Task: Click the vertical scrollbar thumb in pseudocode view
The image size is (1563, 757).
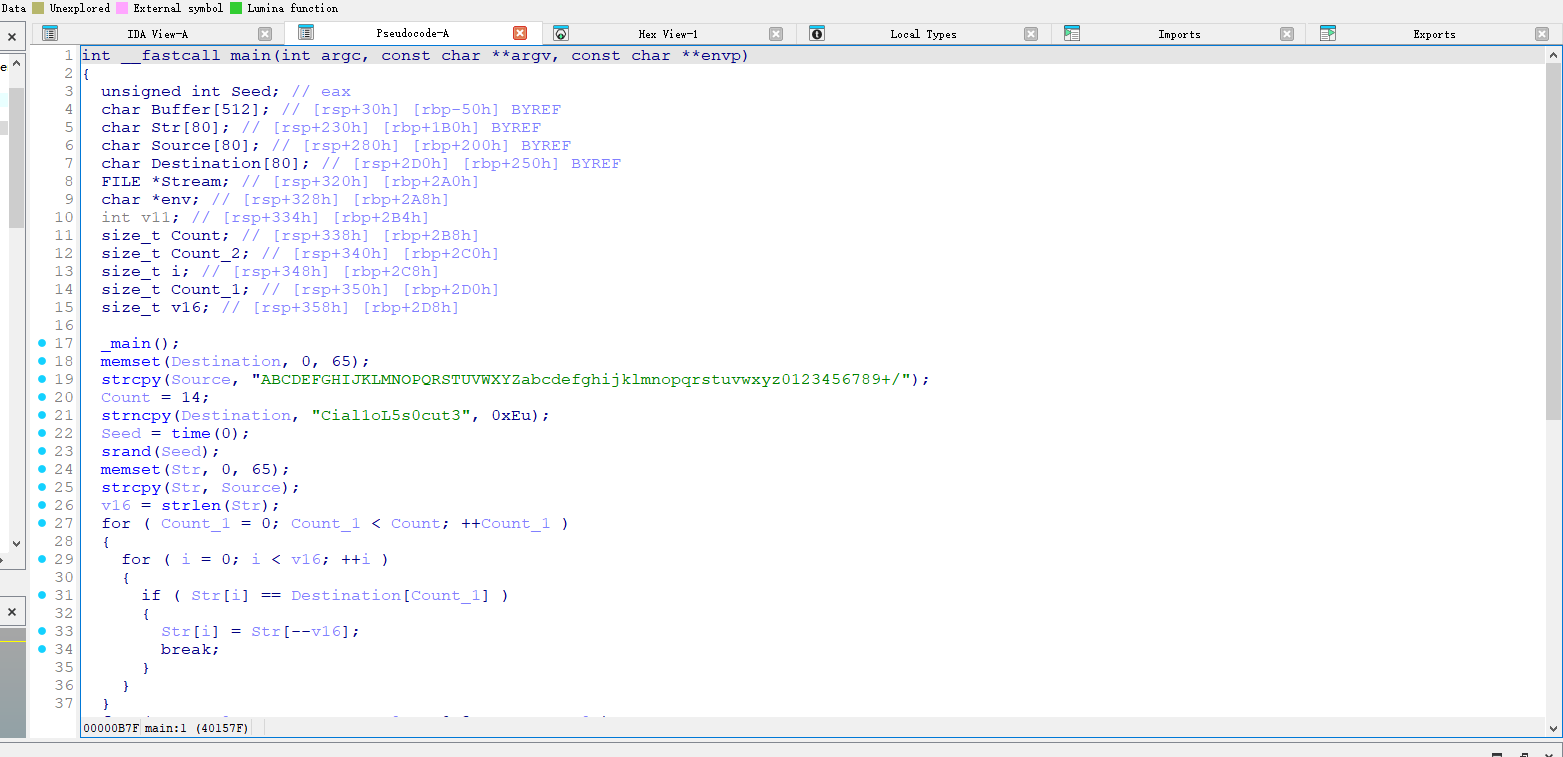Action: tap(1553, 240)
